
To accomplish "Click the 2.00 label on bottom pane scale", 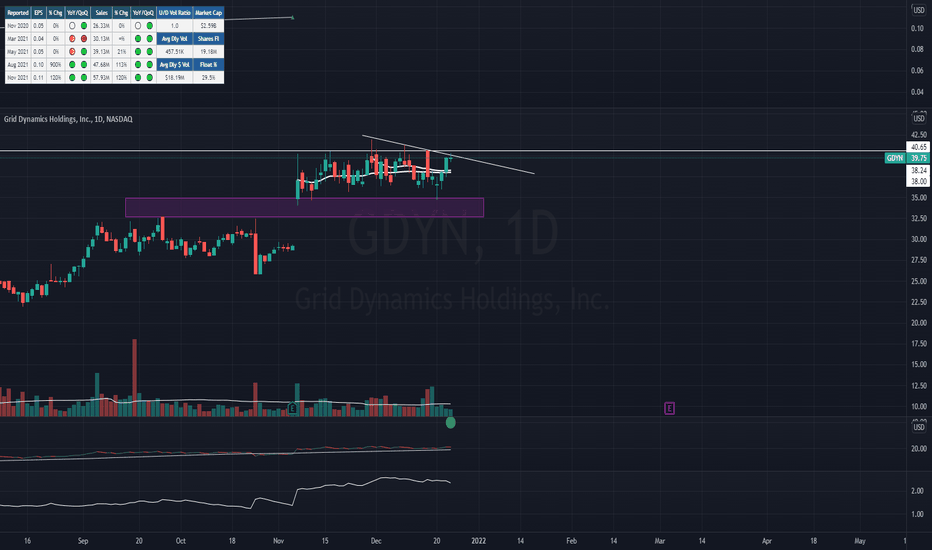I will 918,491.
